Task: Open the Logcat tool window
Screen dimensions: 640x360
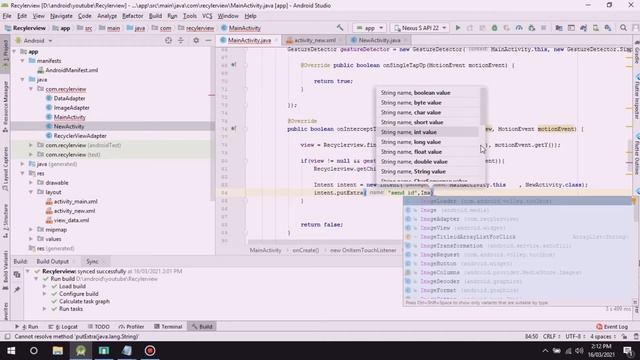Action: [x=63, y=327]
